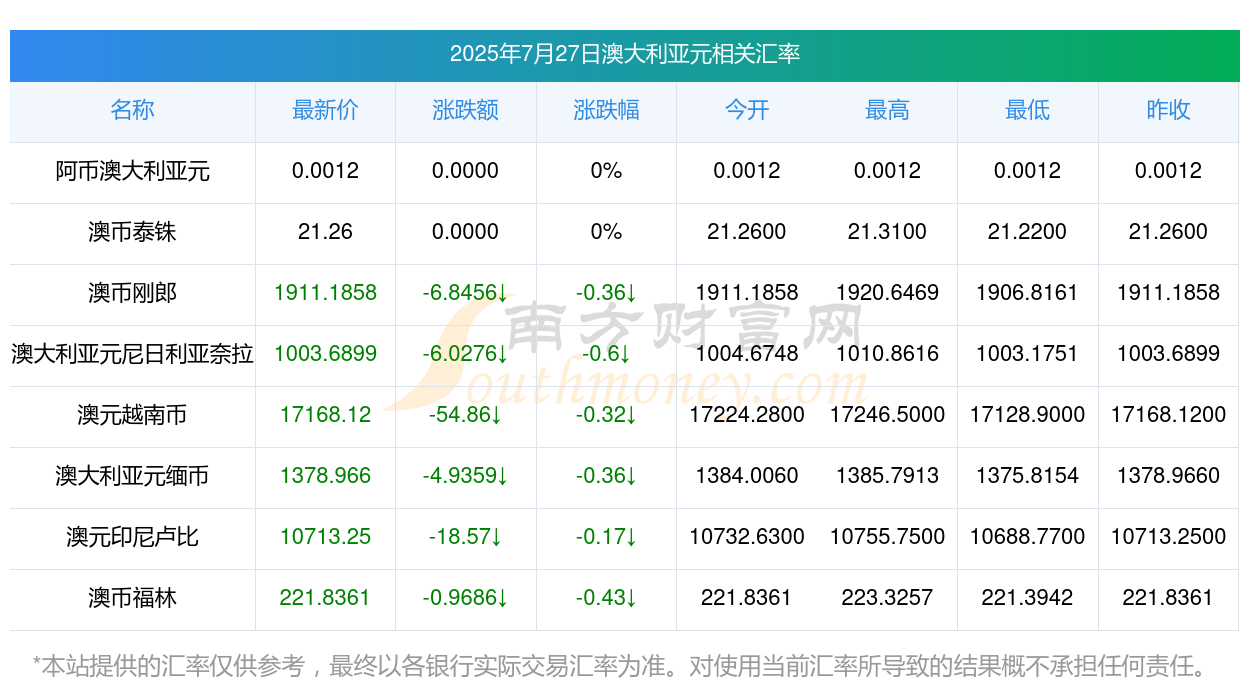The image size is (1250, 698).
Task: Select highest price 1010.8616
Action: point(887,354)
